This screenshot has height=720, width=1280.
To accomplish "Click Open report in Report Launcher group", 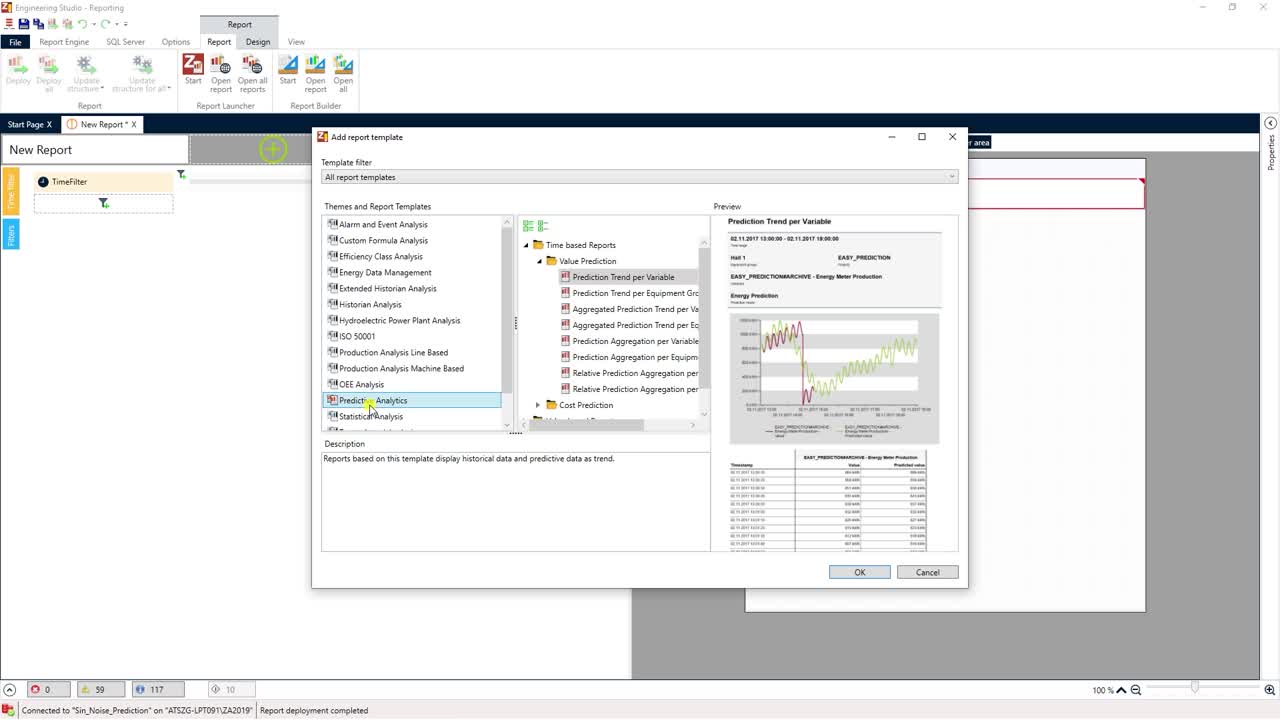I will 220,74.
